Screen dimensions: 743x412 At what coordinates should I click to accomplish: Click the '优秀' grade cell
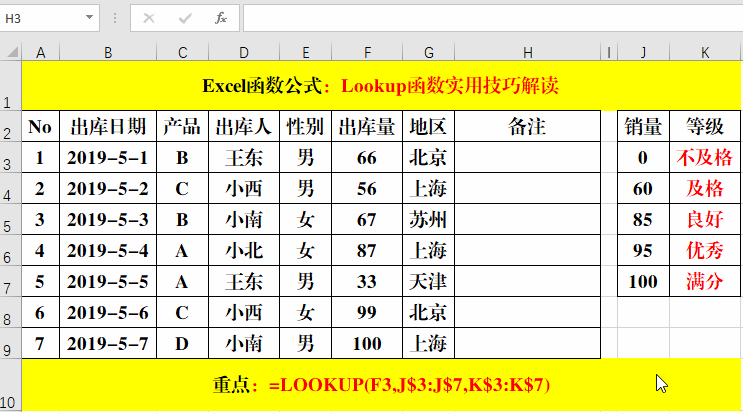(705, 250)
